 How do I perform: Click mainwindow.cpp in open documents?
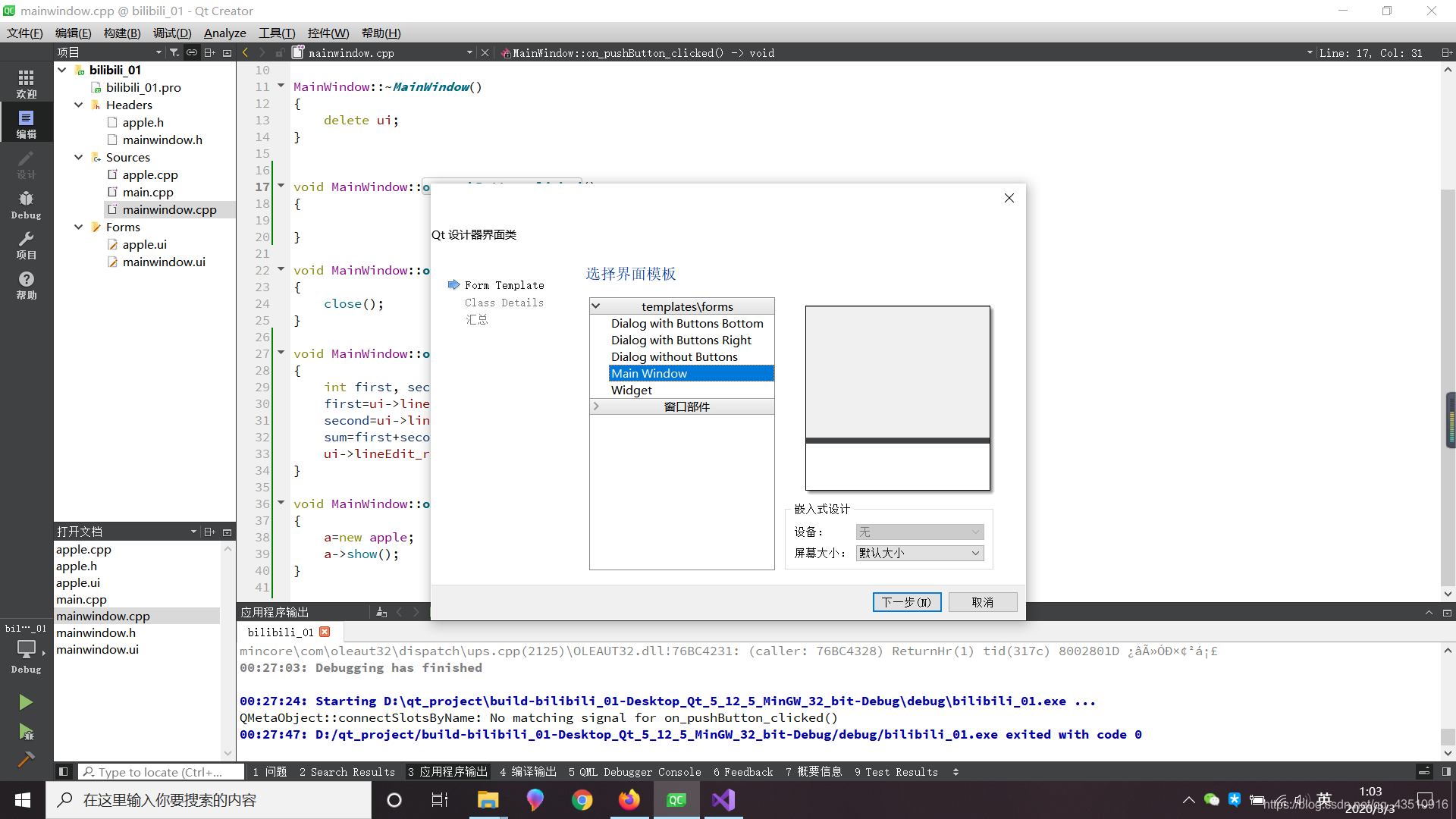[104, 615]
